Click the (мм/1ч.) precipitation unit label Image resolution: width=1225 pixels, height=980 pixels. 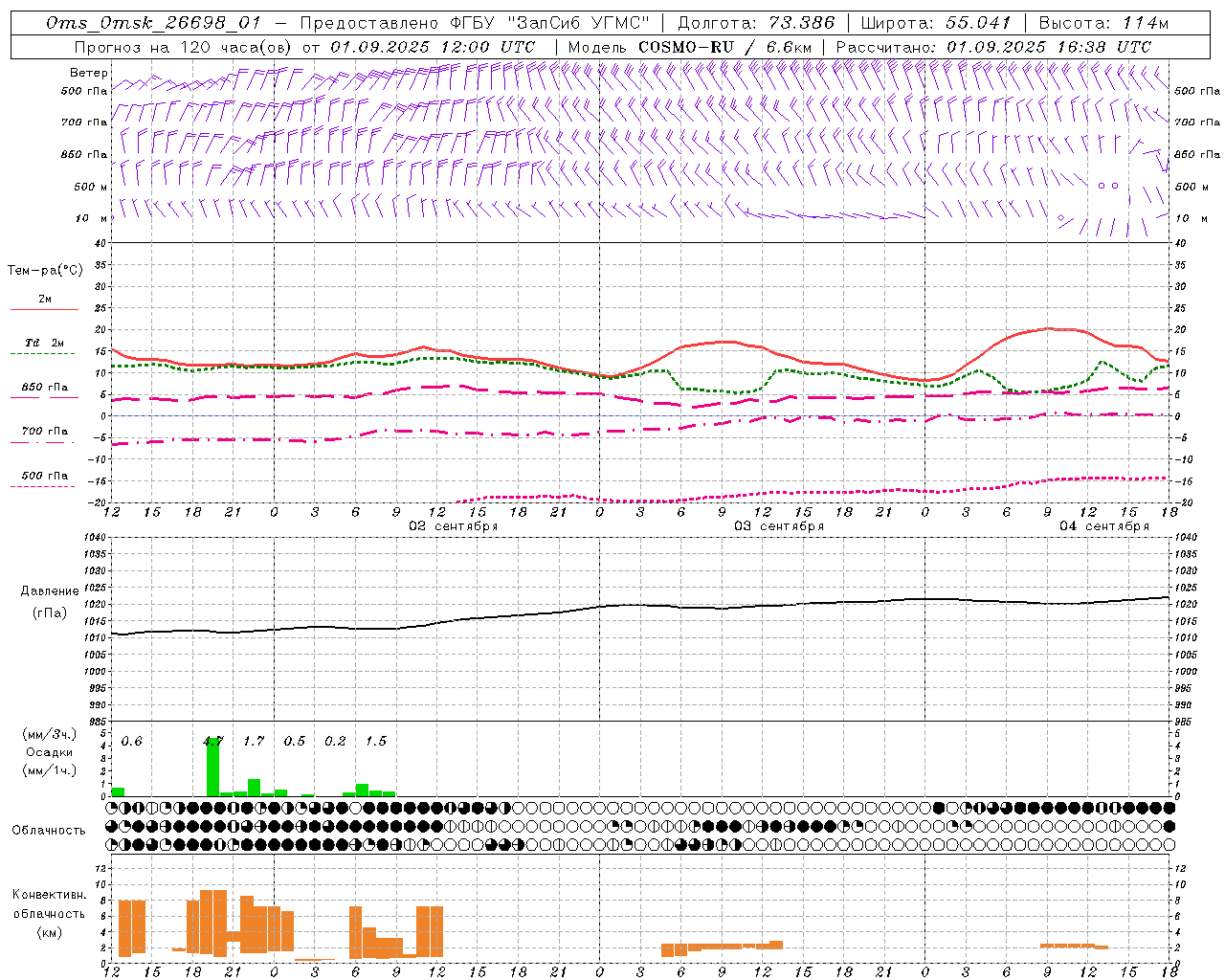coord(50,769)
